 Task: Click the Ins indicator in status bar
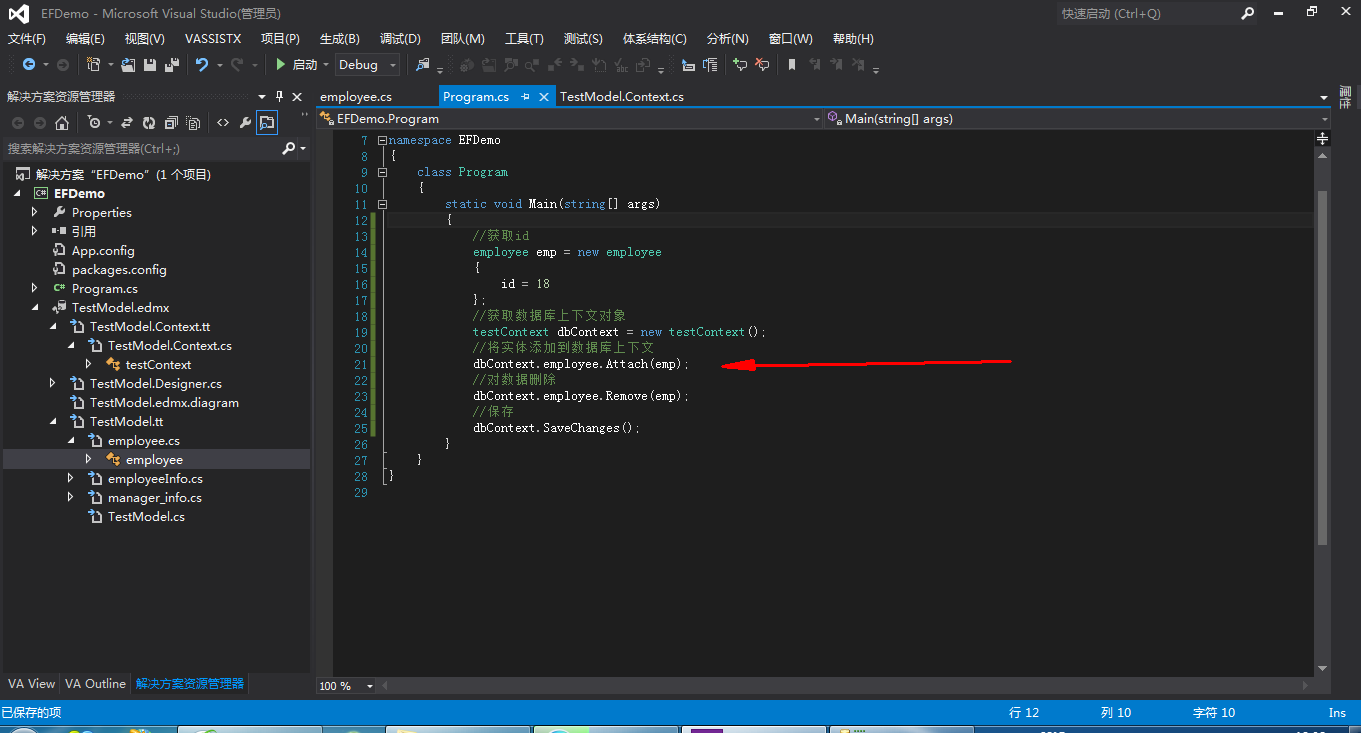(1337, 713)
